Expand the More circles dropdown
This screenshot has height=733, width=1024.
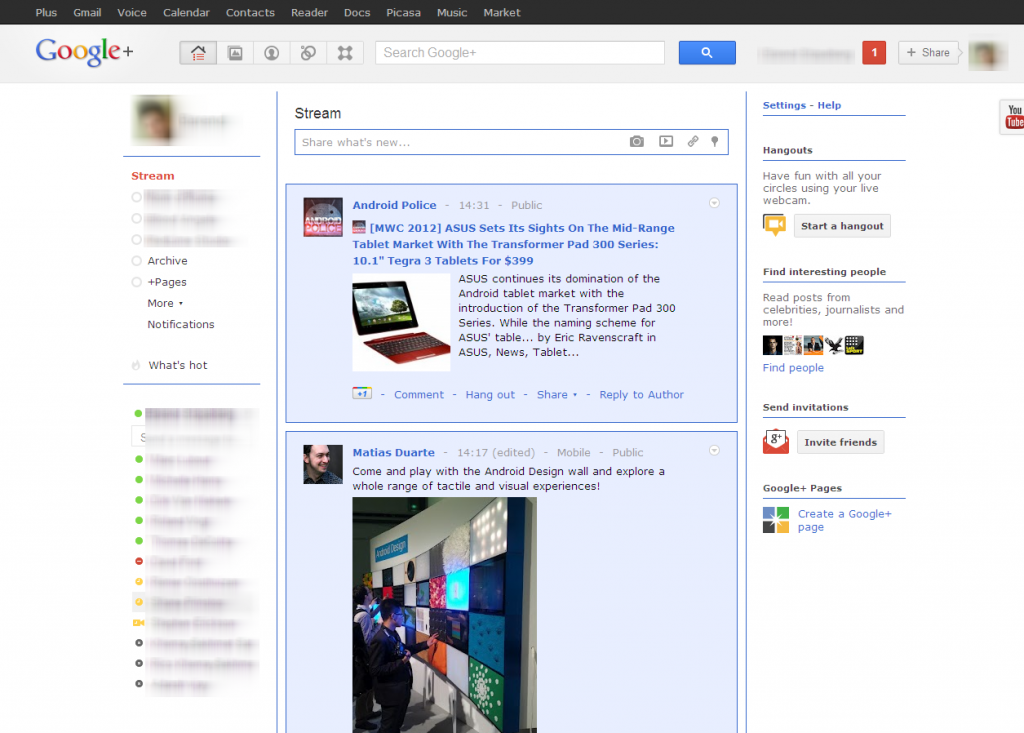pyautogui.click(x=165, y=303)
